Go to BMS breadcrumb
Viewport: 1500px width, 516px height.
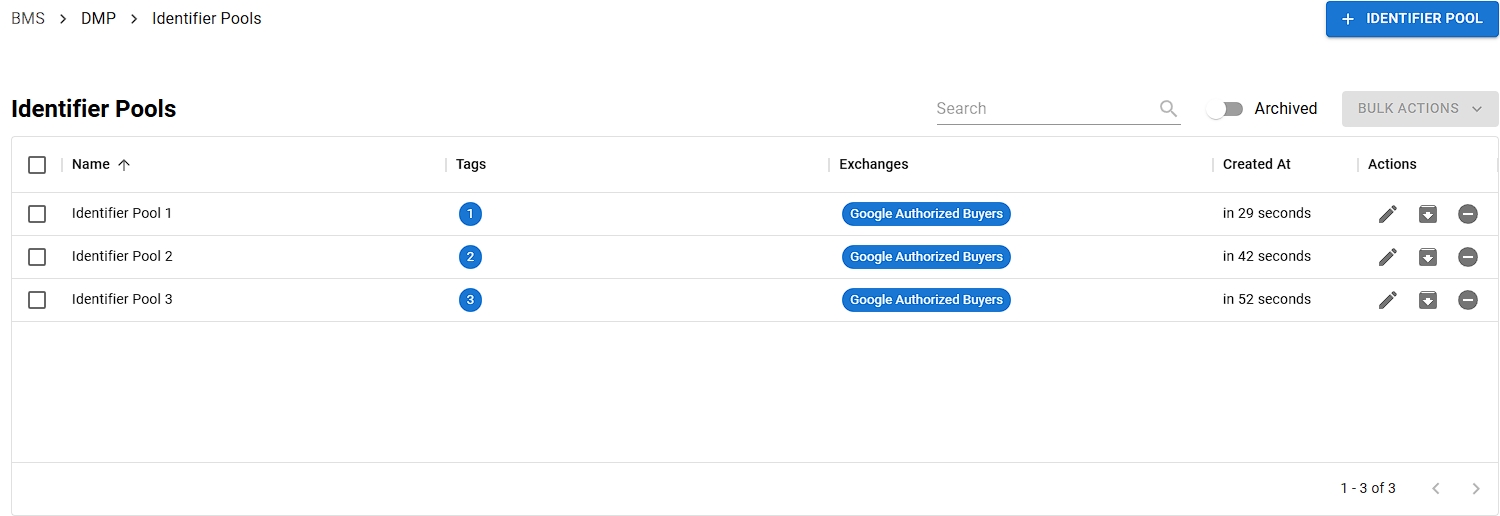(x=28, y=19)
